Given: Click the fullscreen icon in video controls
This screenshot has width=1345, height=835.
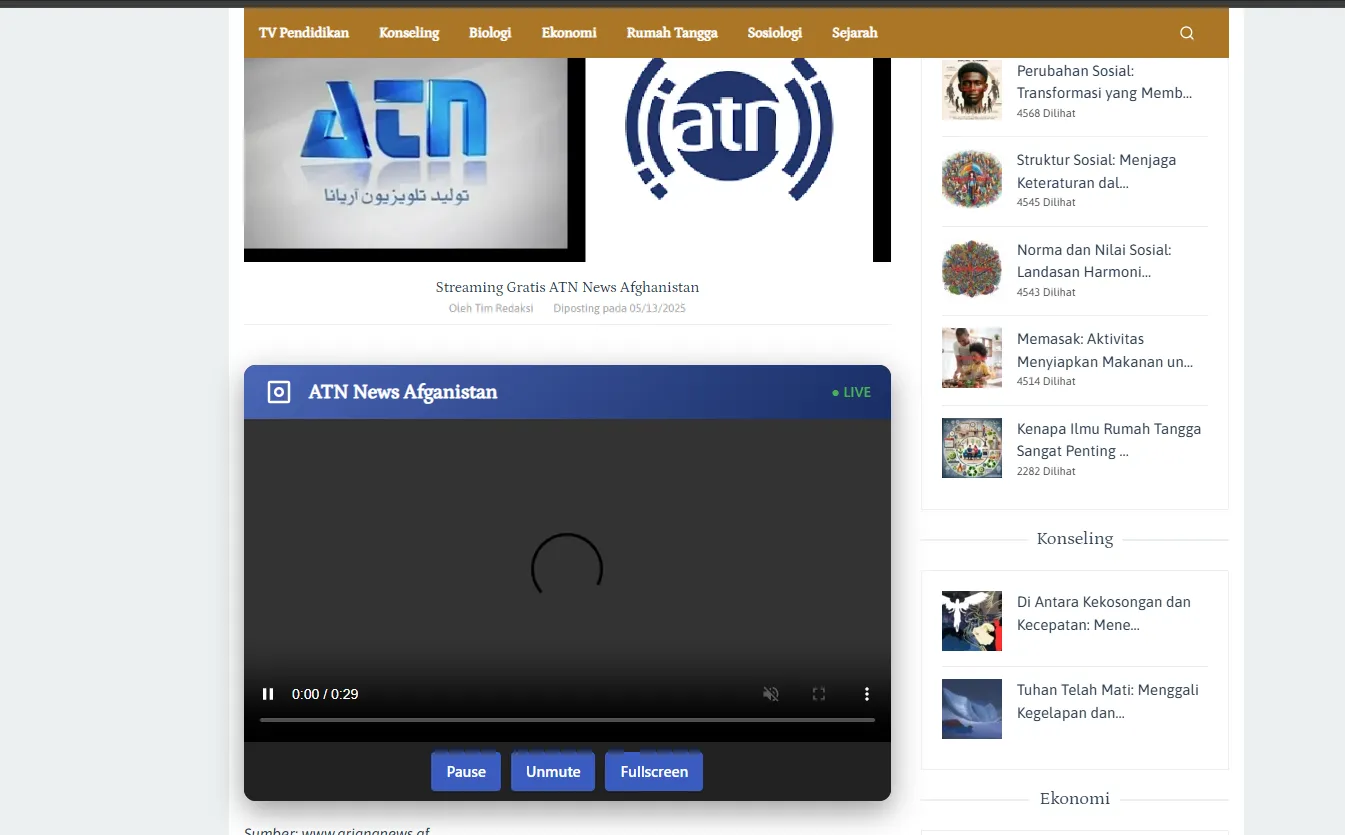Looking at the screenshot, I should (819, 694).
